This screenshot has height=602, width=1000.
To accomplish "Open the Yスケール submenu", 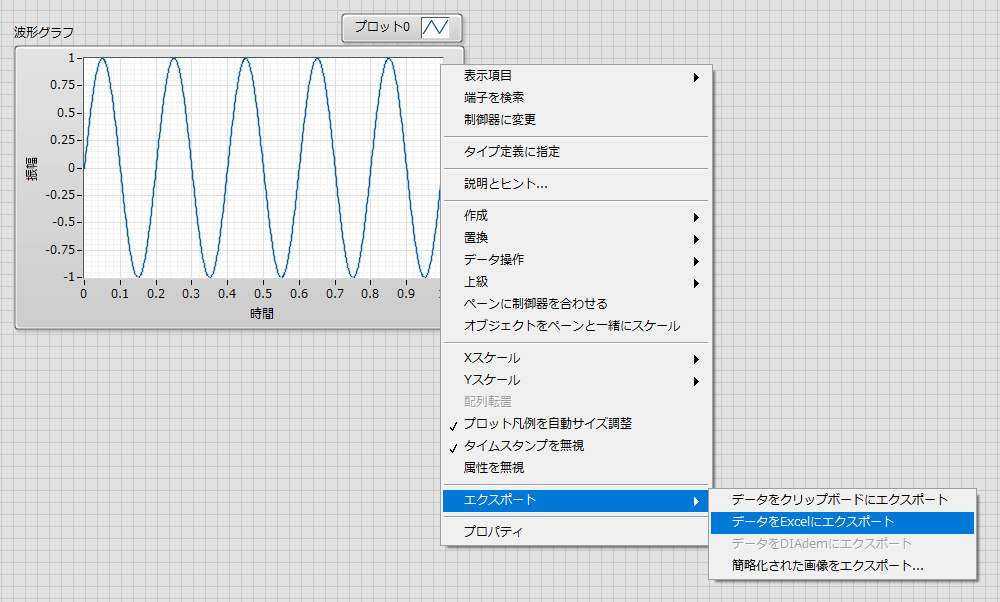I will pyautogui.click(x=576, y=380).
